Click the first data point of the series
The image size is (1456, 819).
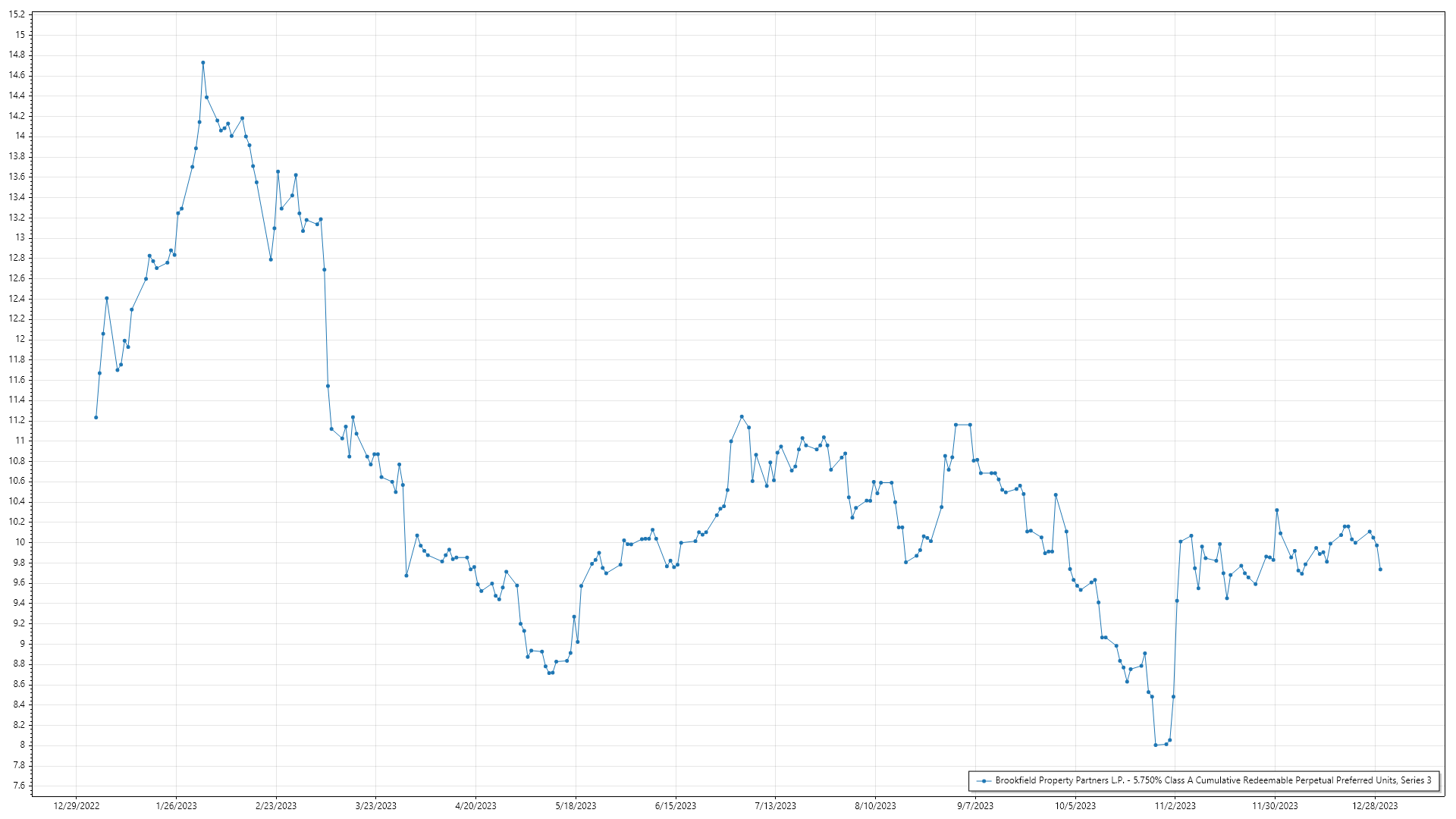click(x=96, y=417)
